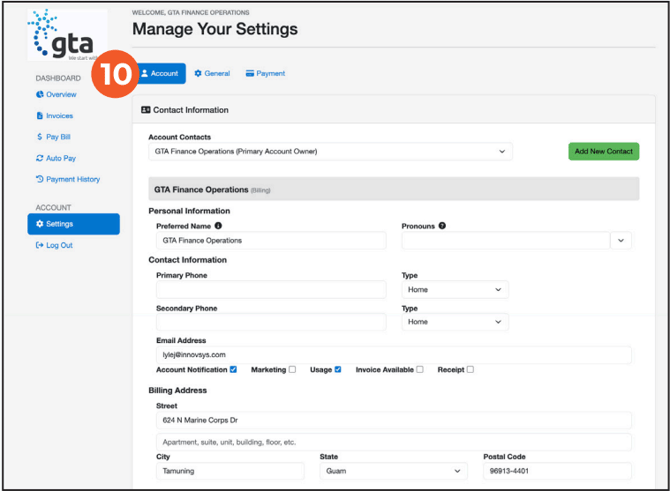Click the Payment History clock icon
Viewport: 670px width, 491px height.
pos(40,179)
